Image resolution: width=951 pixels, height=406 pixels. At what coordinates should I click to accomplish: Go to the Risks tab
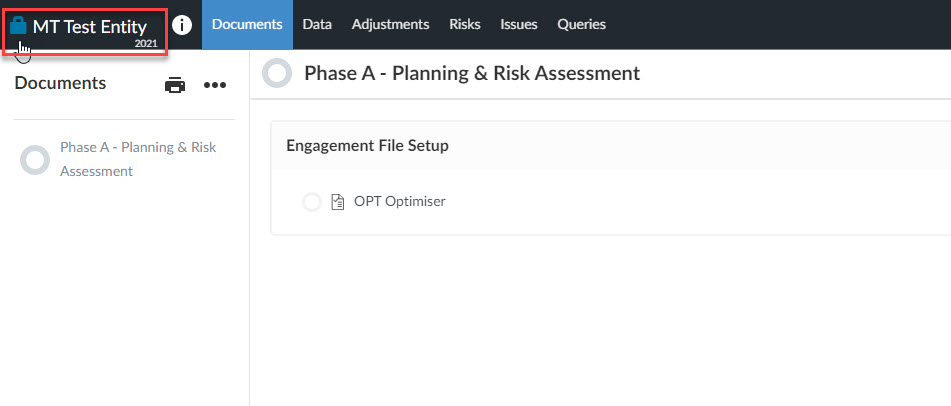coord(465,25)
